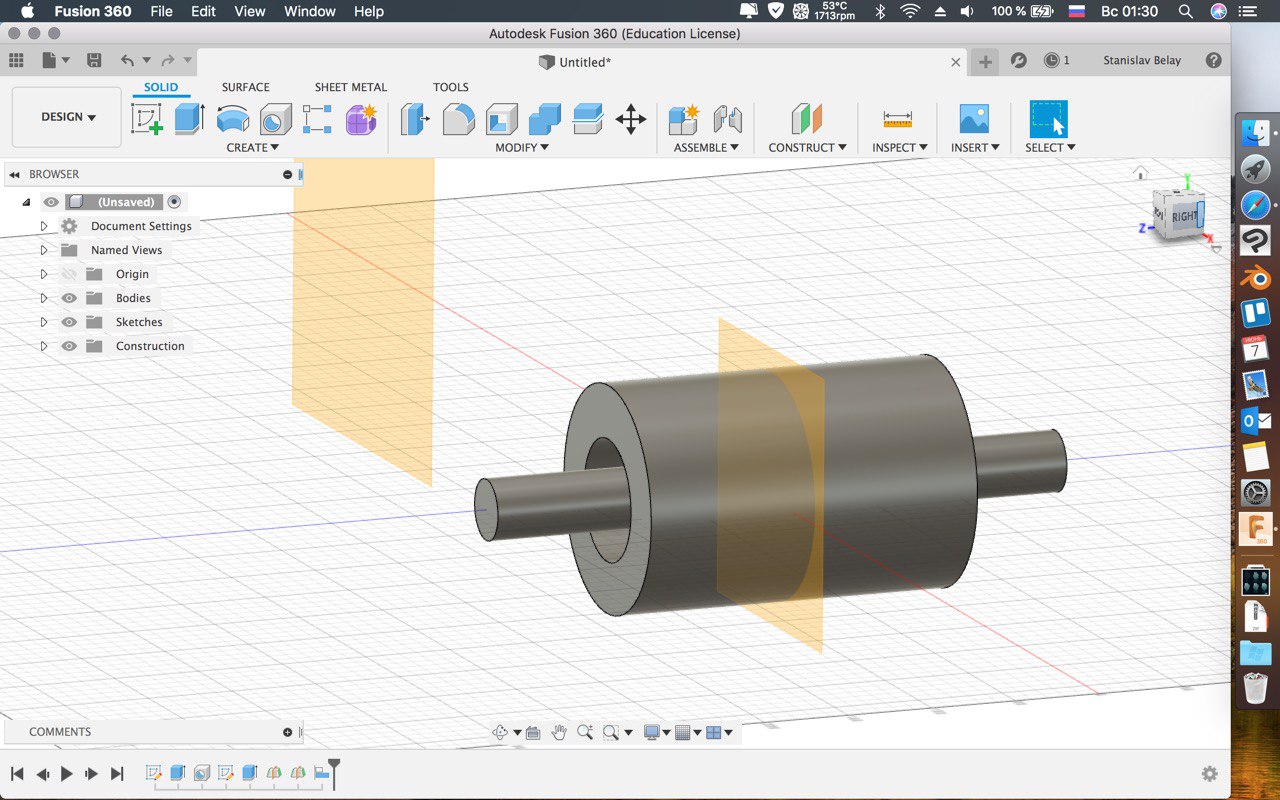The height and width of the screenshot is (800, 1280).
Task: Collapse the BROWSER panel
Action: [14, 174]
